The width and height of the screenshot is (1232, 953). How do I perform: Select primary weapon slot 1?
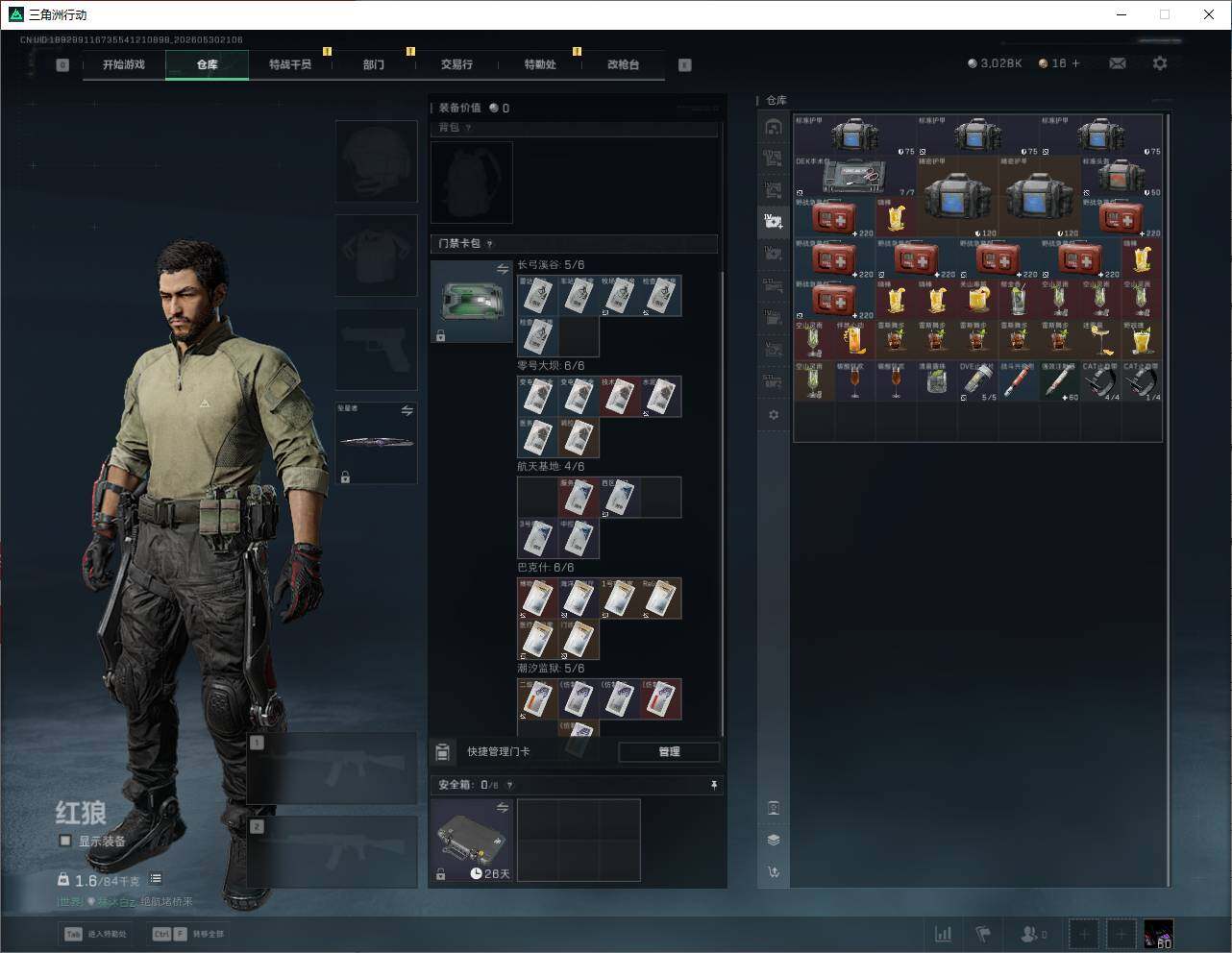tap(333, 769)
